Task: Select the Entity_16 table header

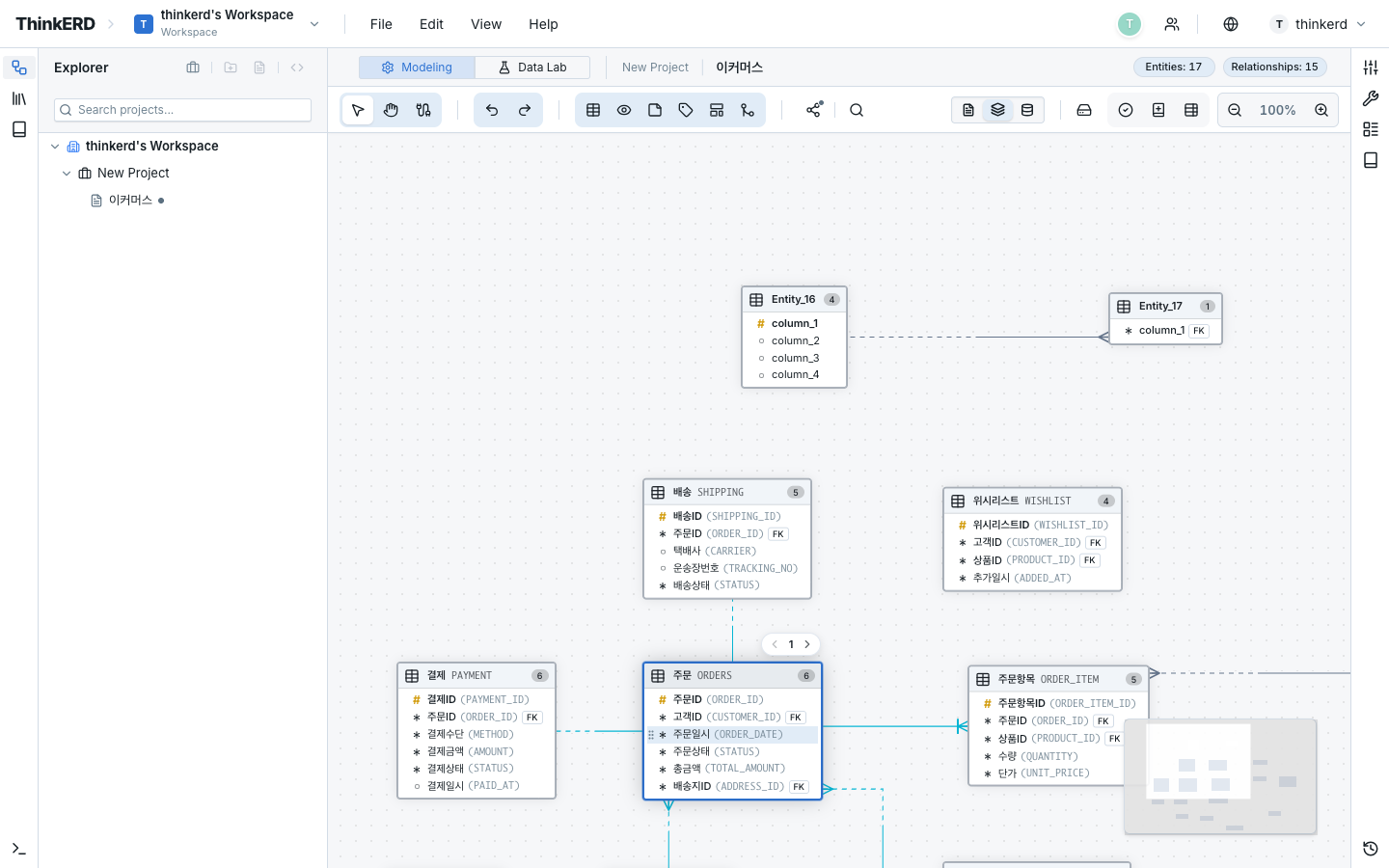Action: [795, 300]
